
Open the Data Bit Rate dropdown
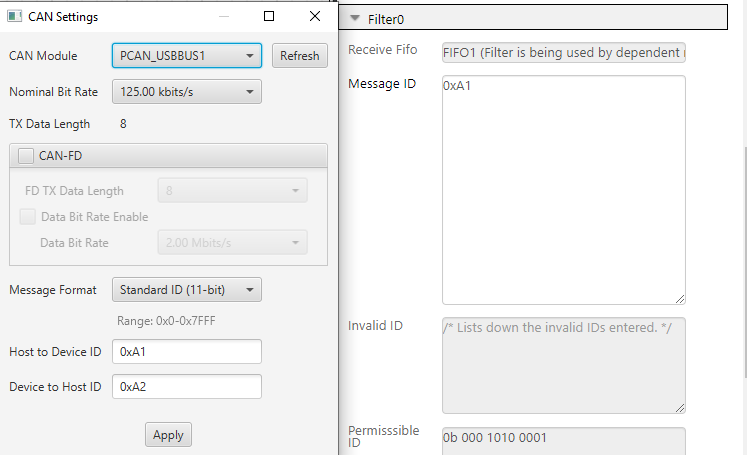[x=232, y=242]
